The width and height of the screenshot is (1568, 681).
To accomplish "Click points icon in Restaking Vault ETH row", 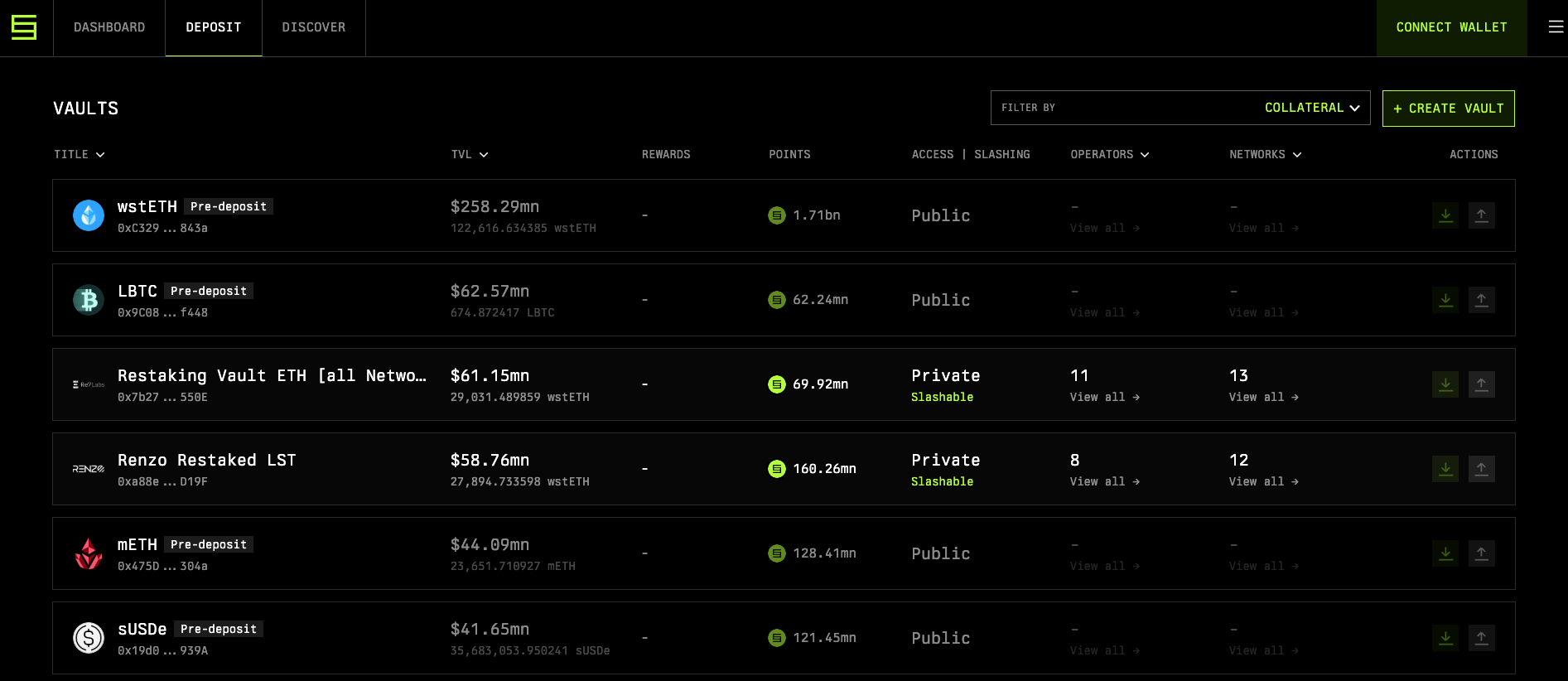I will (x=777, y=384).
